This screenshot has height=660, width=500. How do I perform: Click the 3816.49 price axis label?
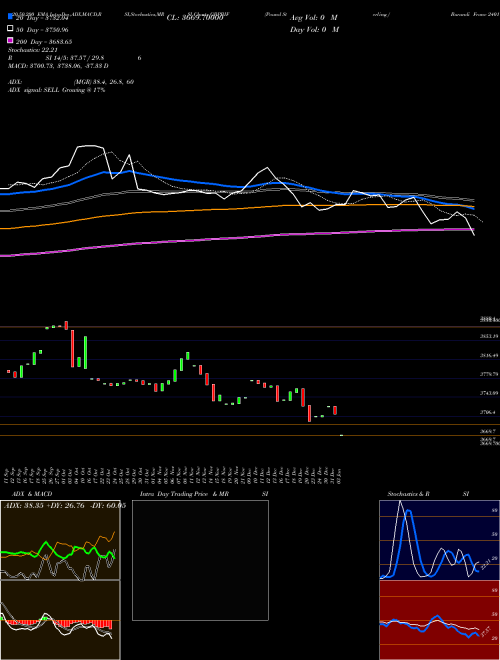click(x=489, y=355)
